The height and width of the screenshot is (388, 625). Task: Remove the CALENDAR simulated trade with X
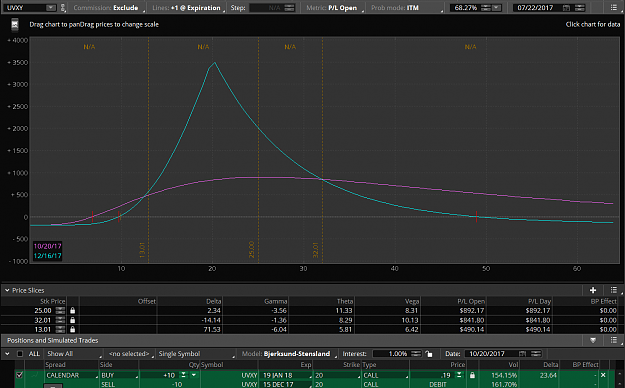point(603,375)
